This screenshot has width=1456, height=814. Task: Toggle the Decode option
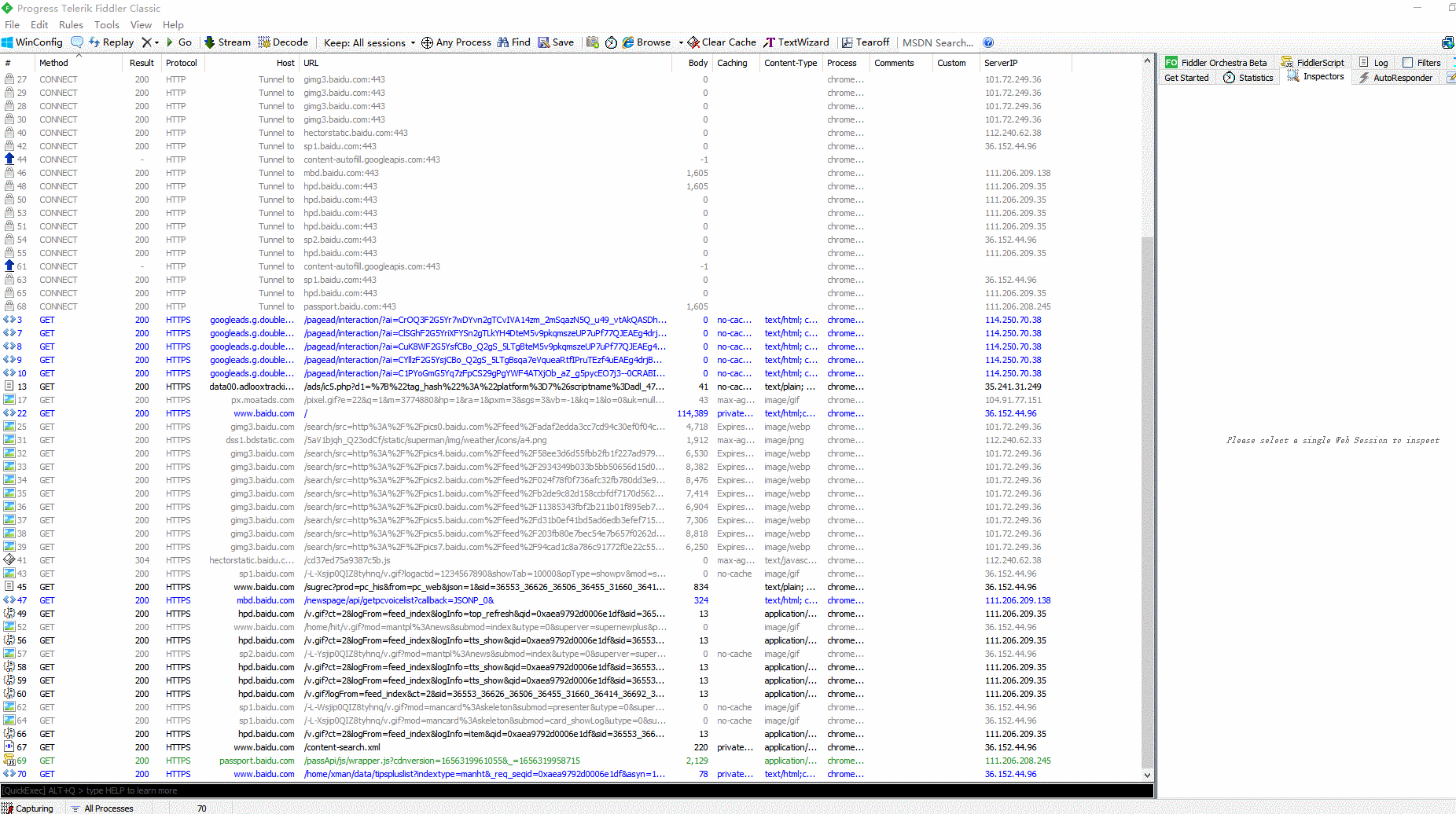(x=283, y=42)
